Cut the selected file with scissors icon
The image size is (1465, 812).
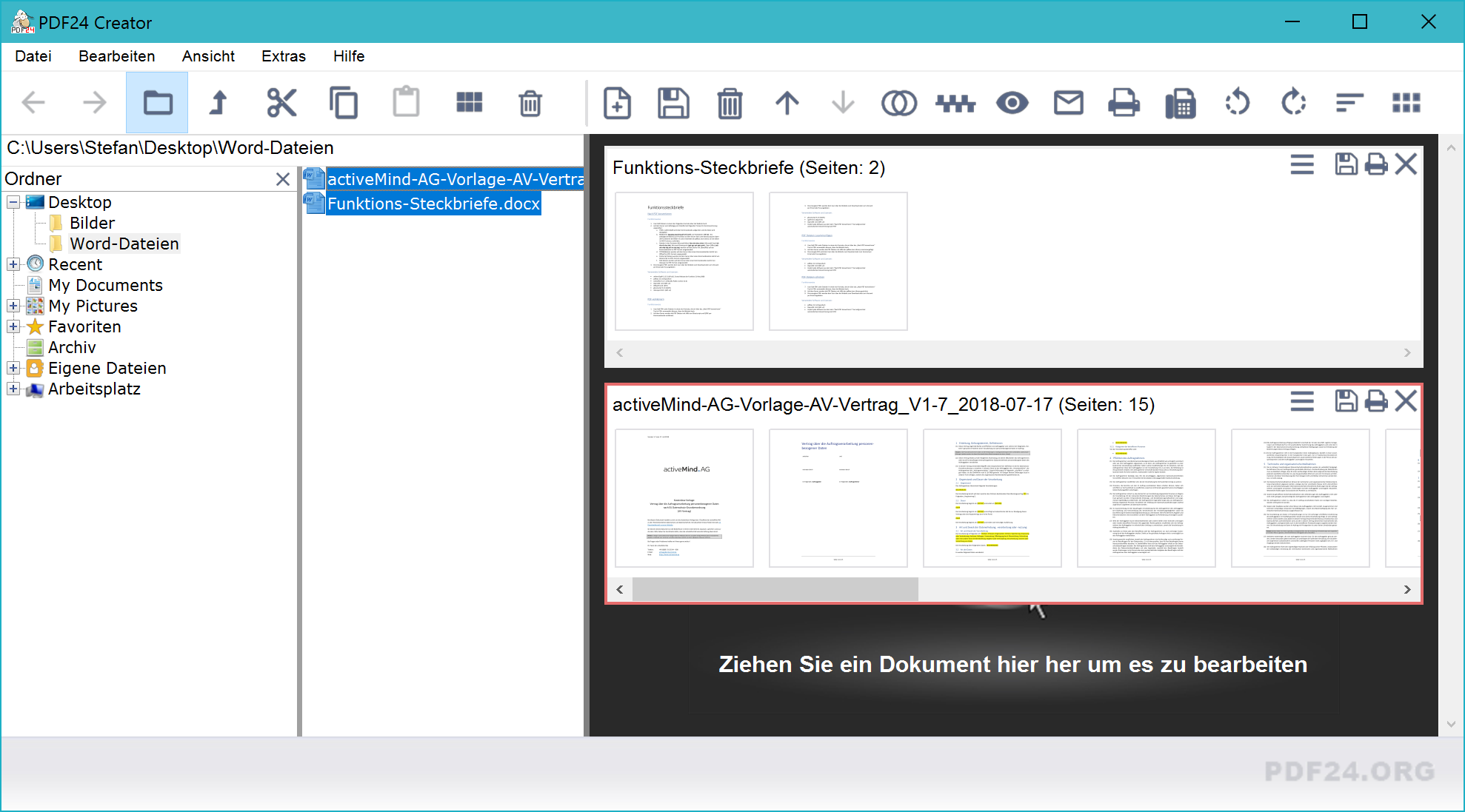pyautogui.click(x=282, y=103)
